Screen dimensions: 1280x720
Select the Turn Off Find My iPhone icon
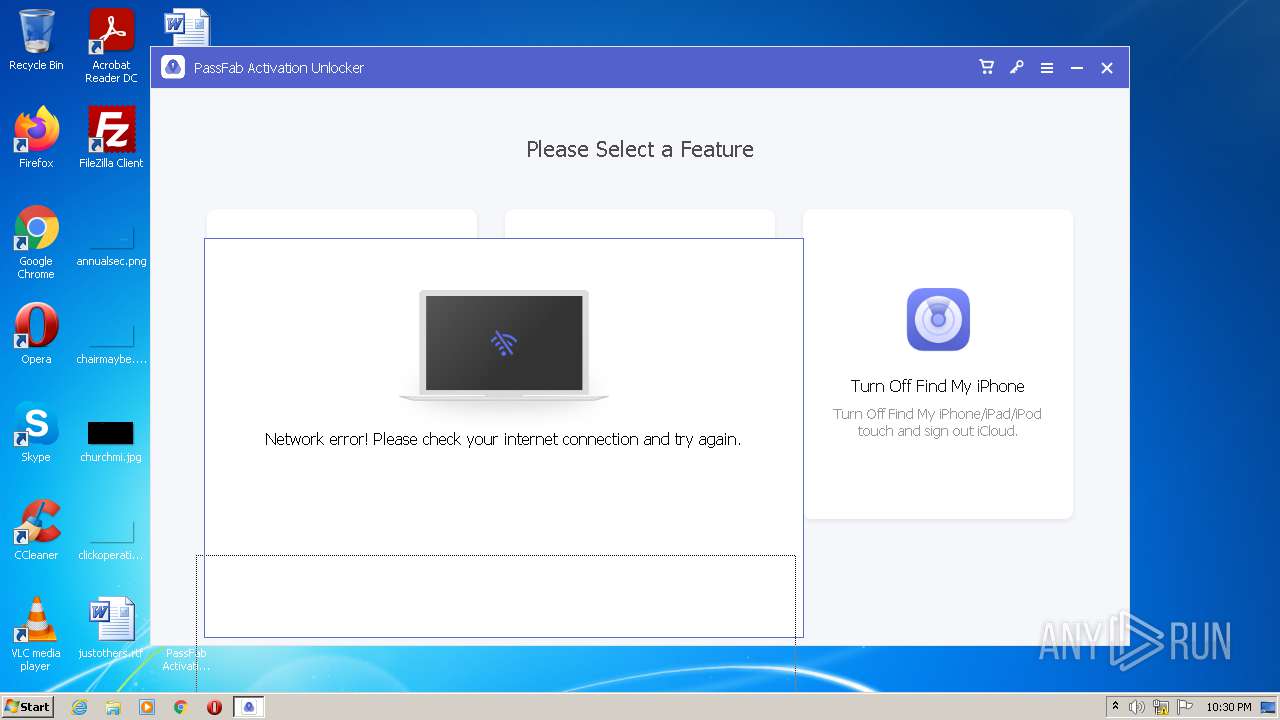(x=938, y=319)
